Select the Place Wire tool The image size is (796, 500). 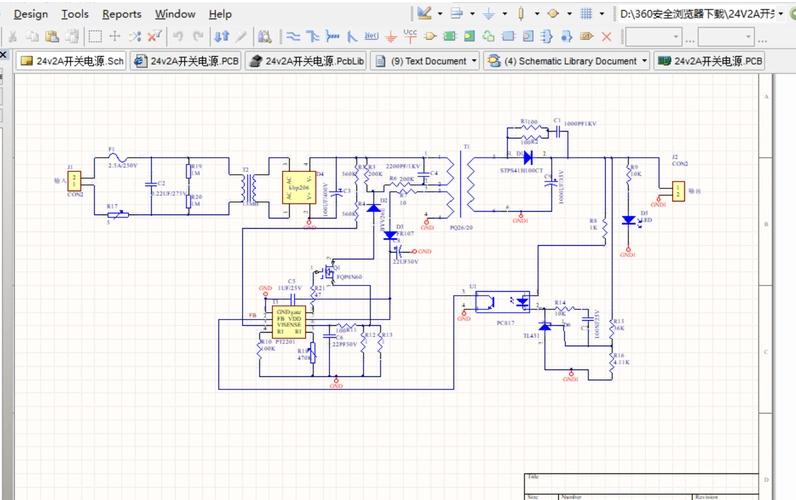(293, 37)
